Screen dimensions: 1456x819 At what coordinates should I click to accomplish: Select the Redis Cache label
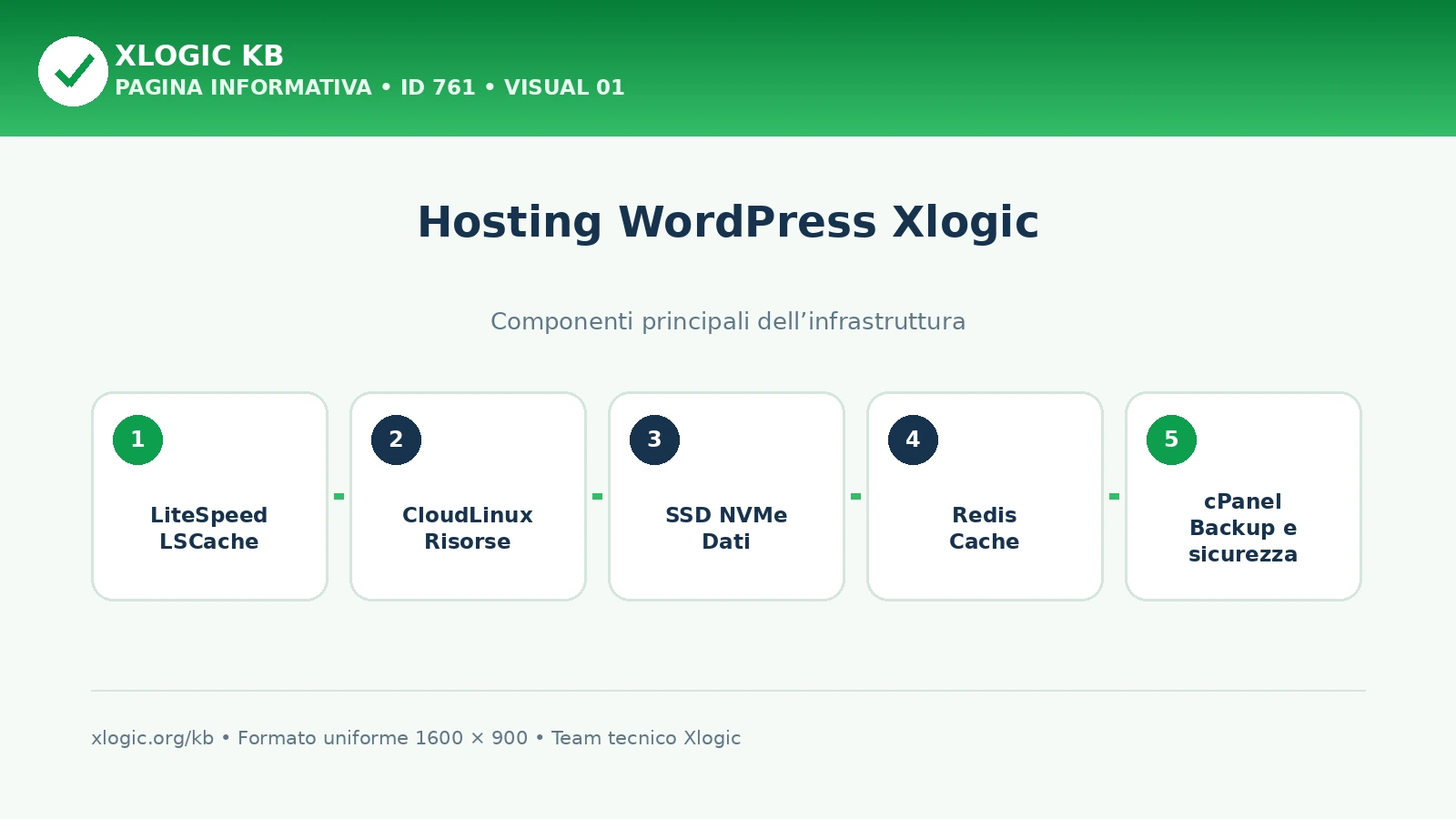click(985, 528)
